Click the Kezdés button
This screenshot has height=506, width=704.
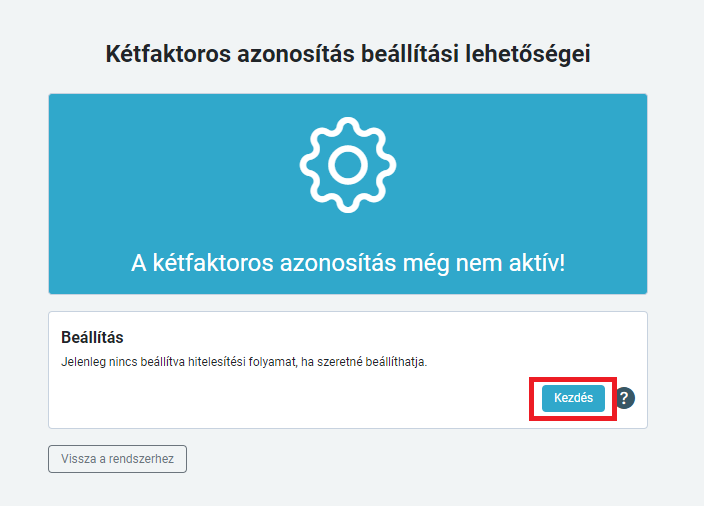click(573, 398)
